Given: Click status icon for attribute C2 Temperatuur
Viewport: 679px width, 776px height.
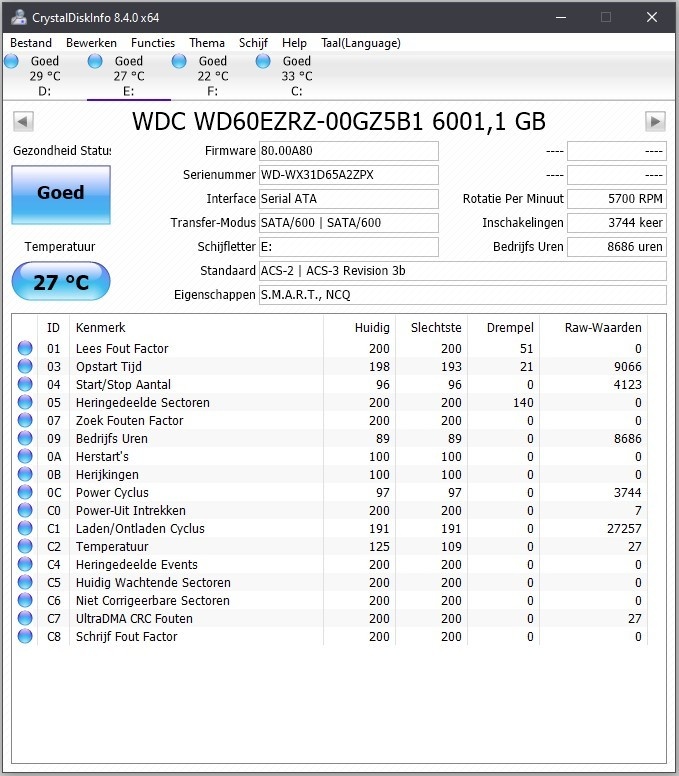Looking at the screenshot, I should pyautogui.click(x=25, y=546).
